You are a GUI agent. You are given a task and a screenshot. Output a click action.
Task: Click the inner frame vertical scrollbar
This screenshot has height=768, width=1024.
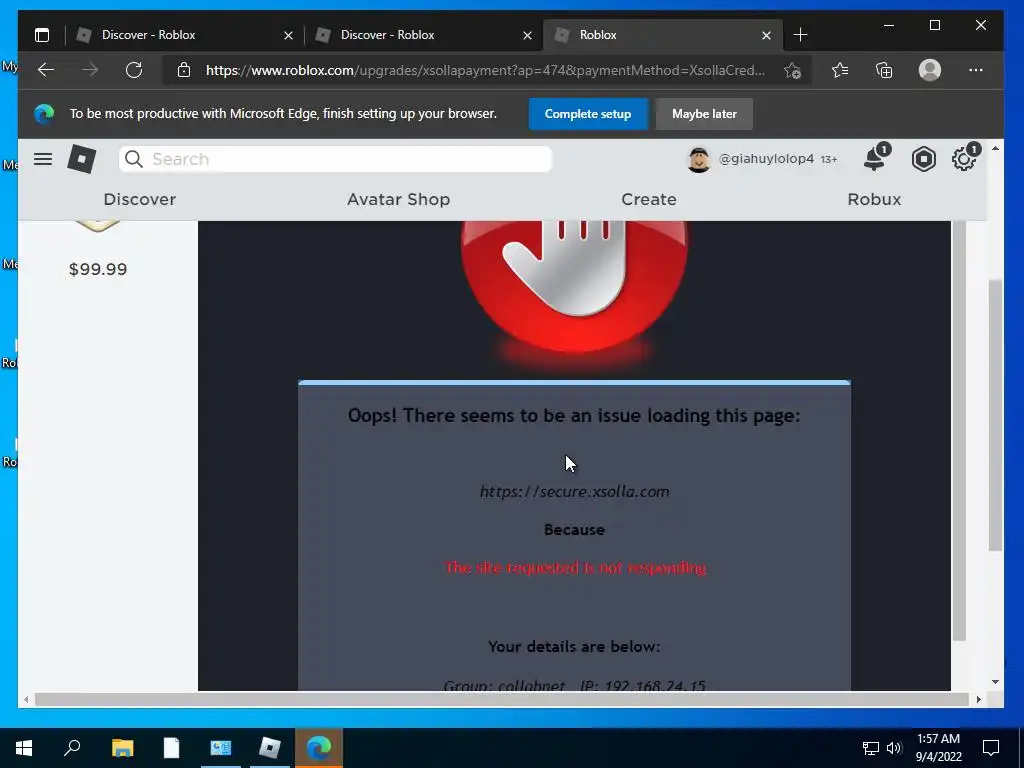958,431
